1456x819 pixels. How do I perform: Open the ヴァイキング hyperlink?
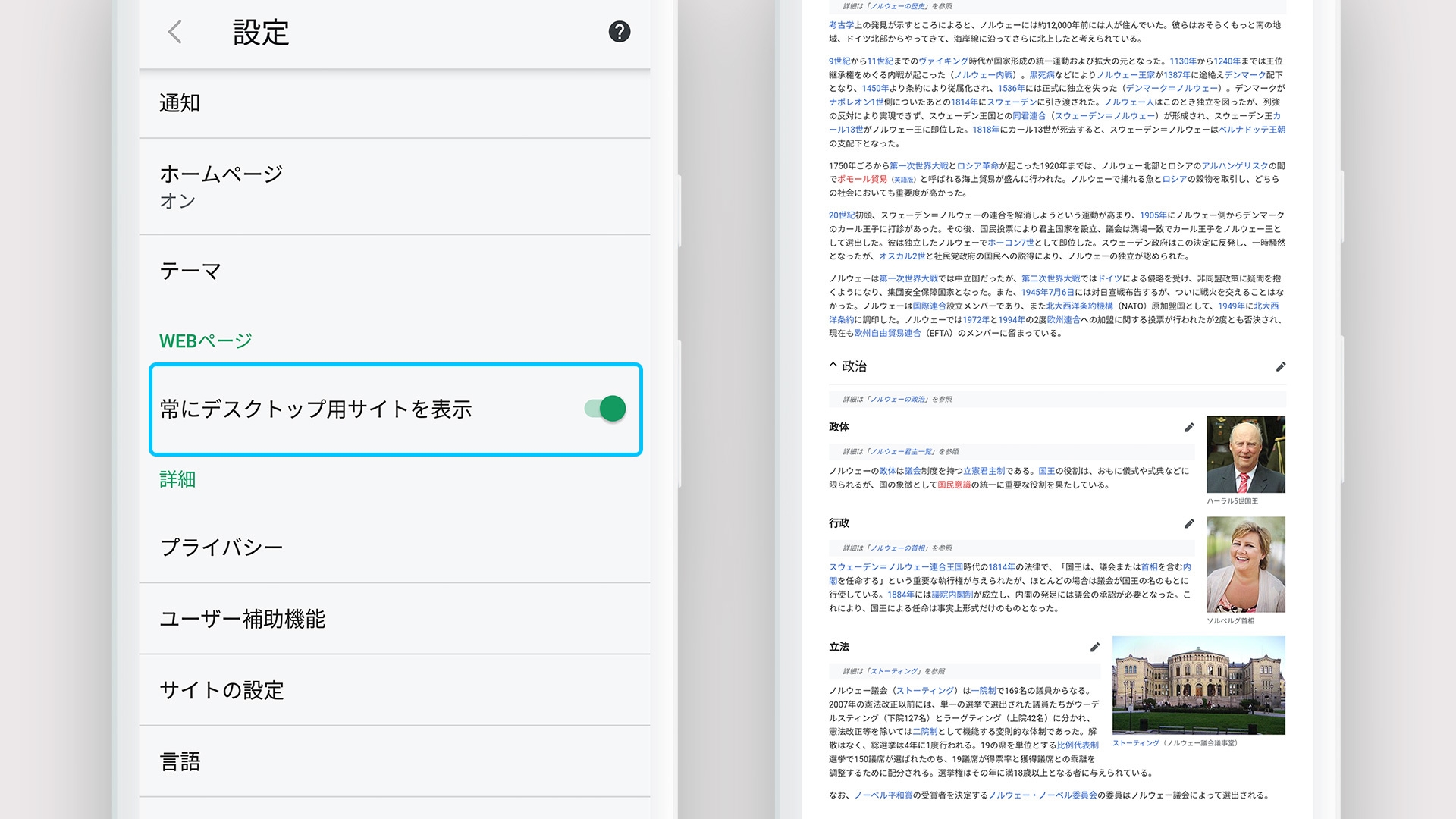click(943, 61)
